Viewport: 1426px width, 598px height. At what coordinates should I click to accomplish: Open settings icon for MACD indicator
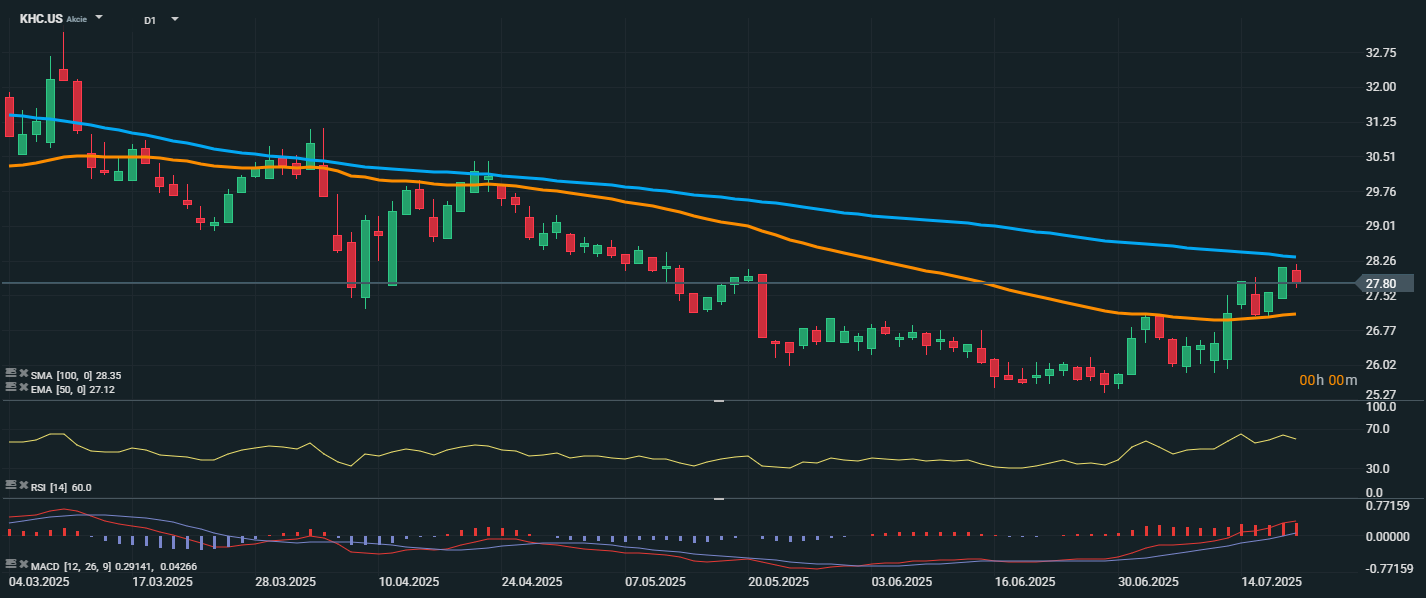coord(11,565)
